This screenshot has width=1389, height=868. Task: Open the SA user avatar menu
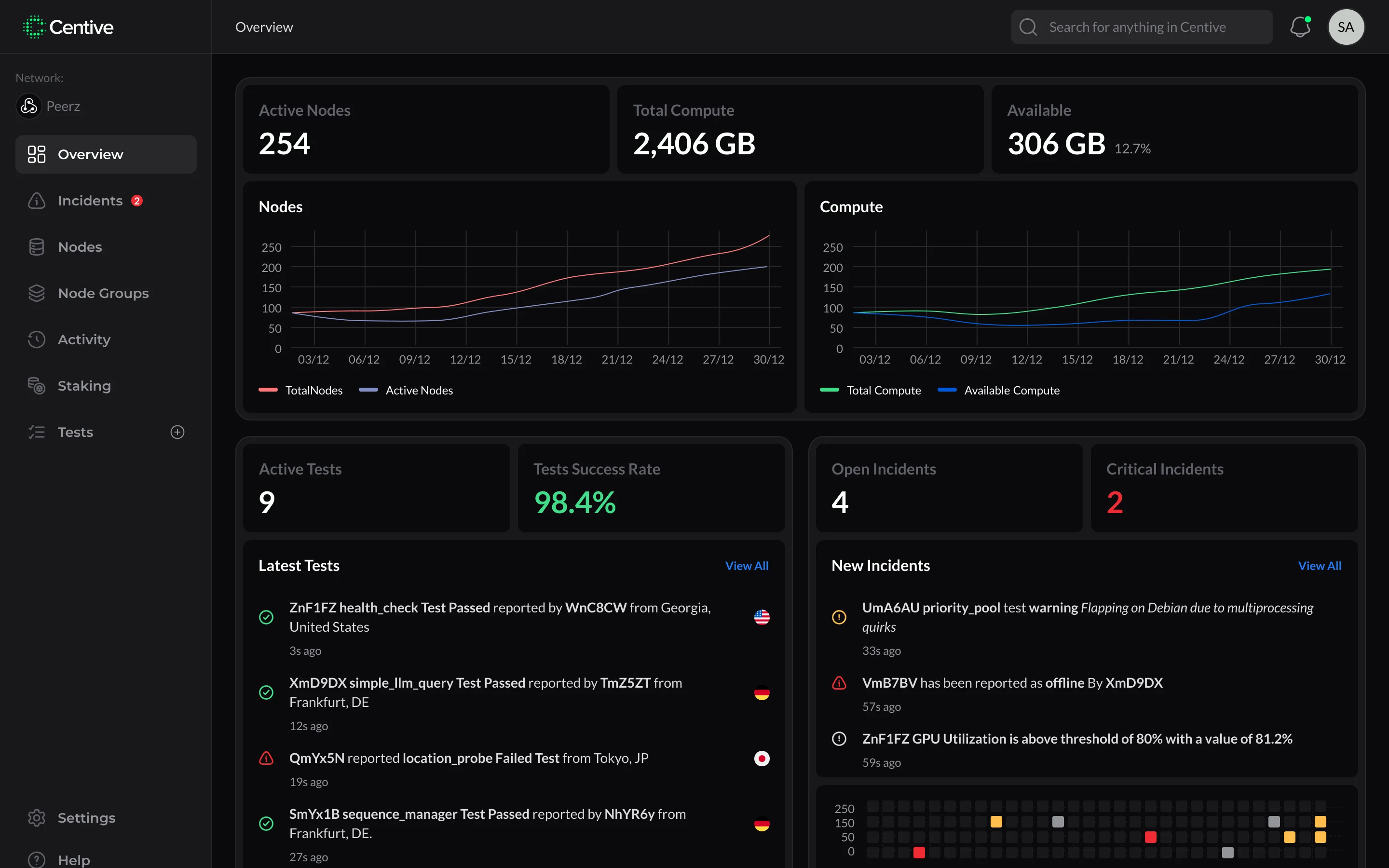pos(1346,27)
